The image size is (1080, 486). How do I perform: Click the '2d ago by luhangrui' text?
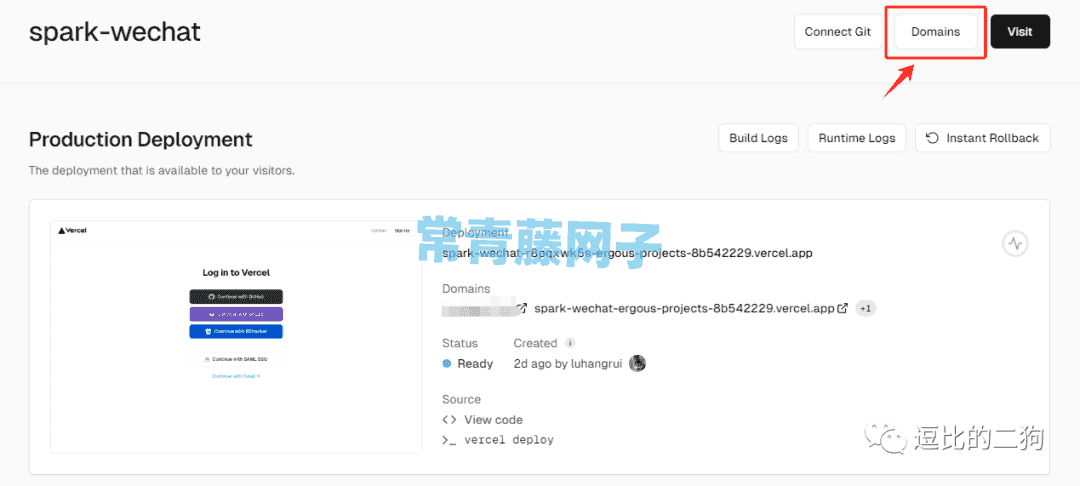[568, 363]
